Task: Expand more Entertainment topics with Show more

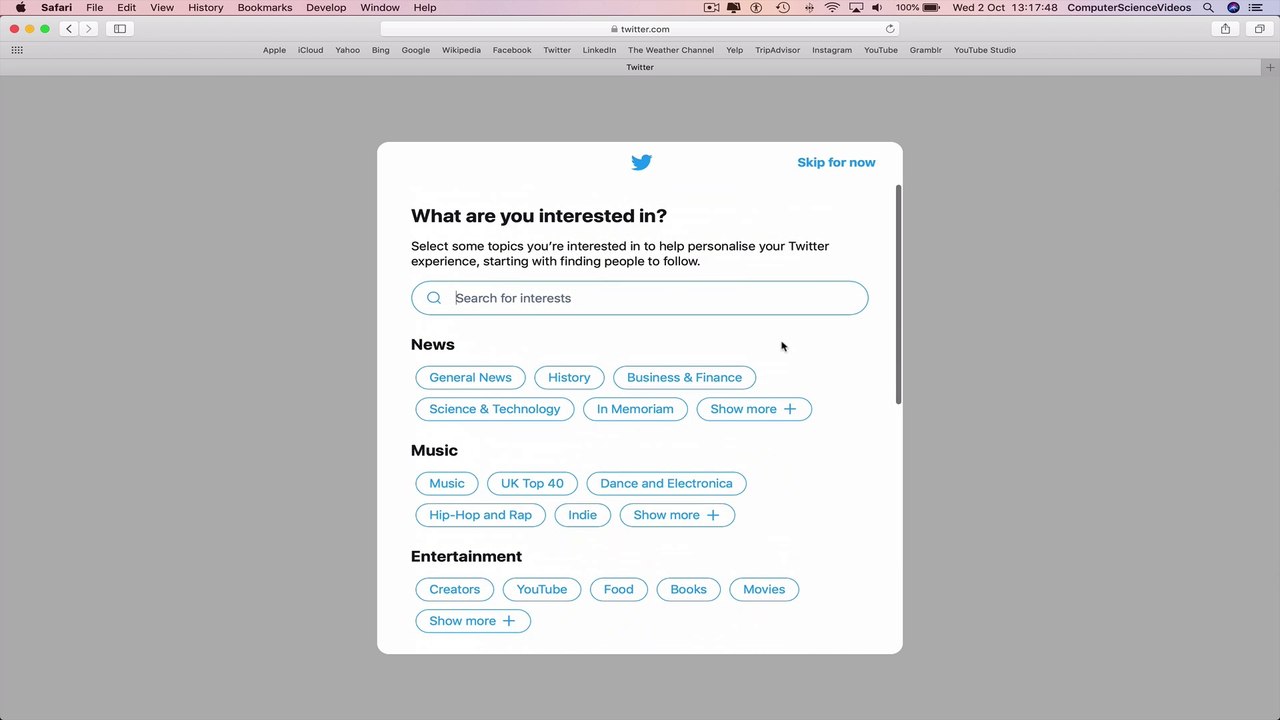Action: pos(473,621)
